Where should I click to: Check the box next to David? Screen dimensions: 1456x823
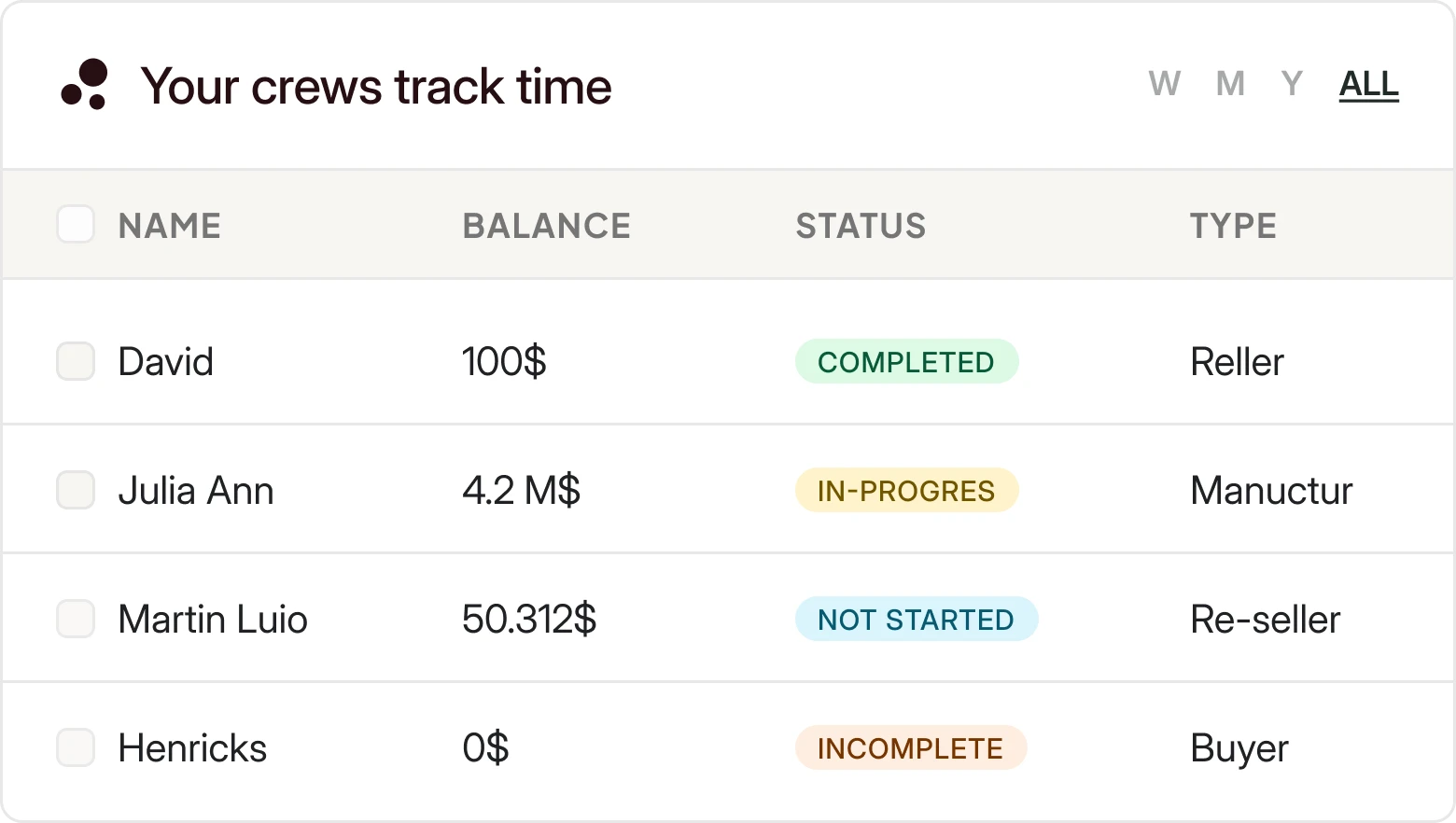coord(76,361)
